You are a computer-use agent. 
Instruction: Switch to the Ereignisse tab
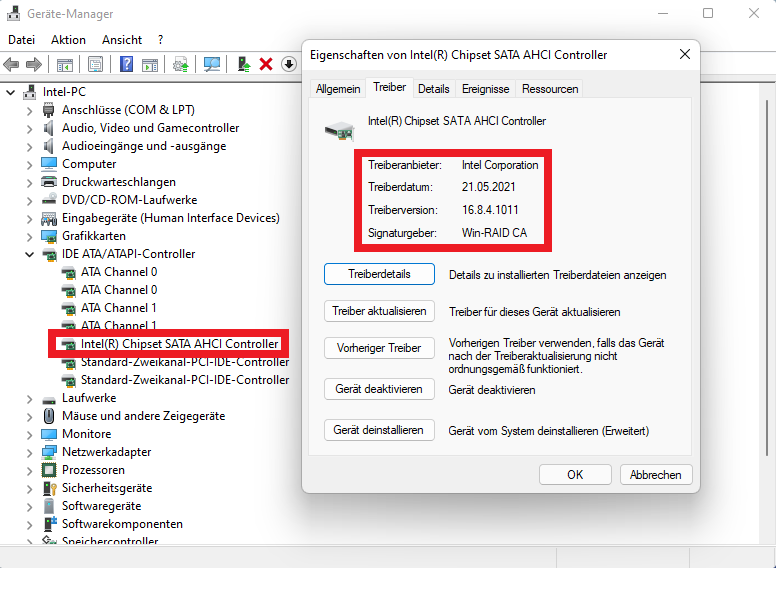pos(485,89)
